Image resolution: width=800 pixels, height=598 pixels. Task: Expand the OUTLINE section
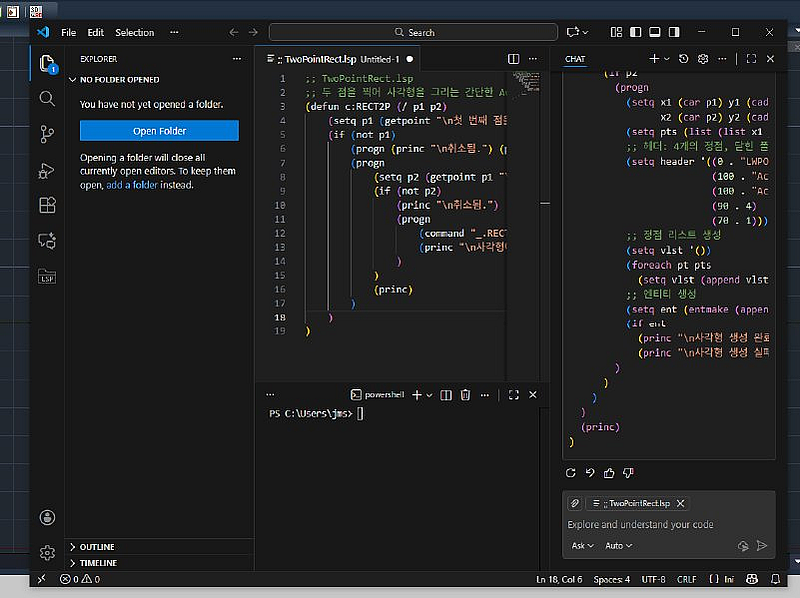(97, 547)
